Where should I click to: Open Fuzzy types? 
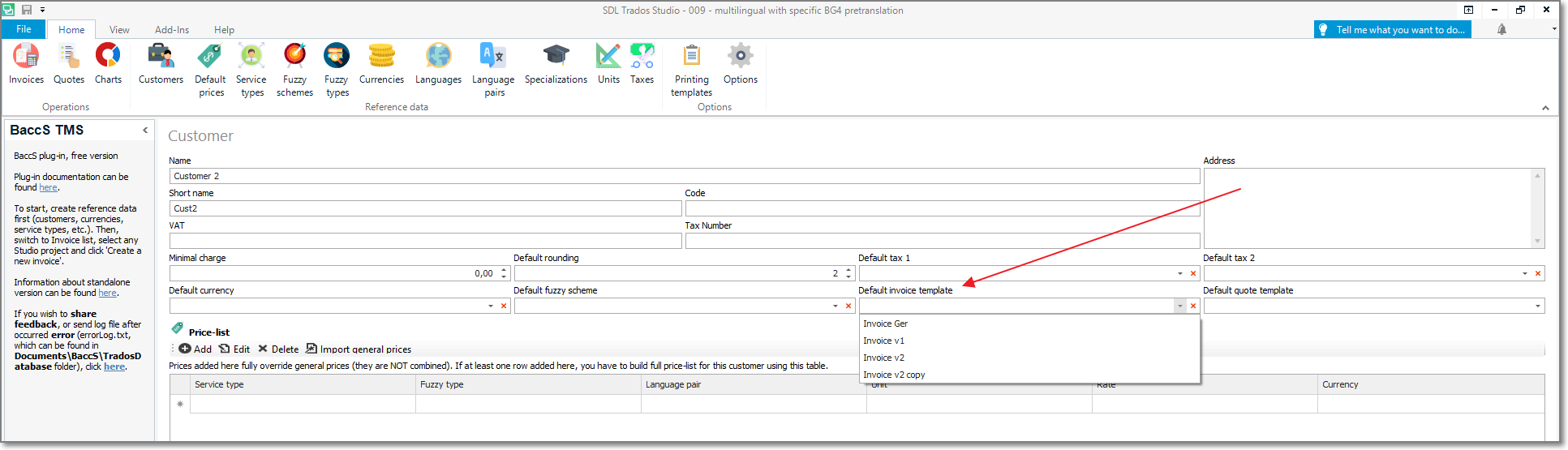pyautogui.click(x=337, y=71)
